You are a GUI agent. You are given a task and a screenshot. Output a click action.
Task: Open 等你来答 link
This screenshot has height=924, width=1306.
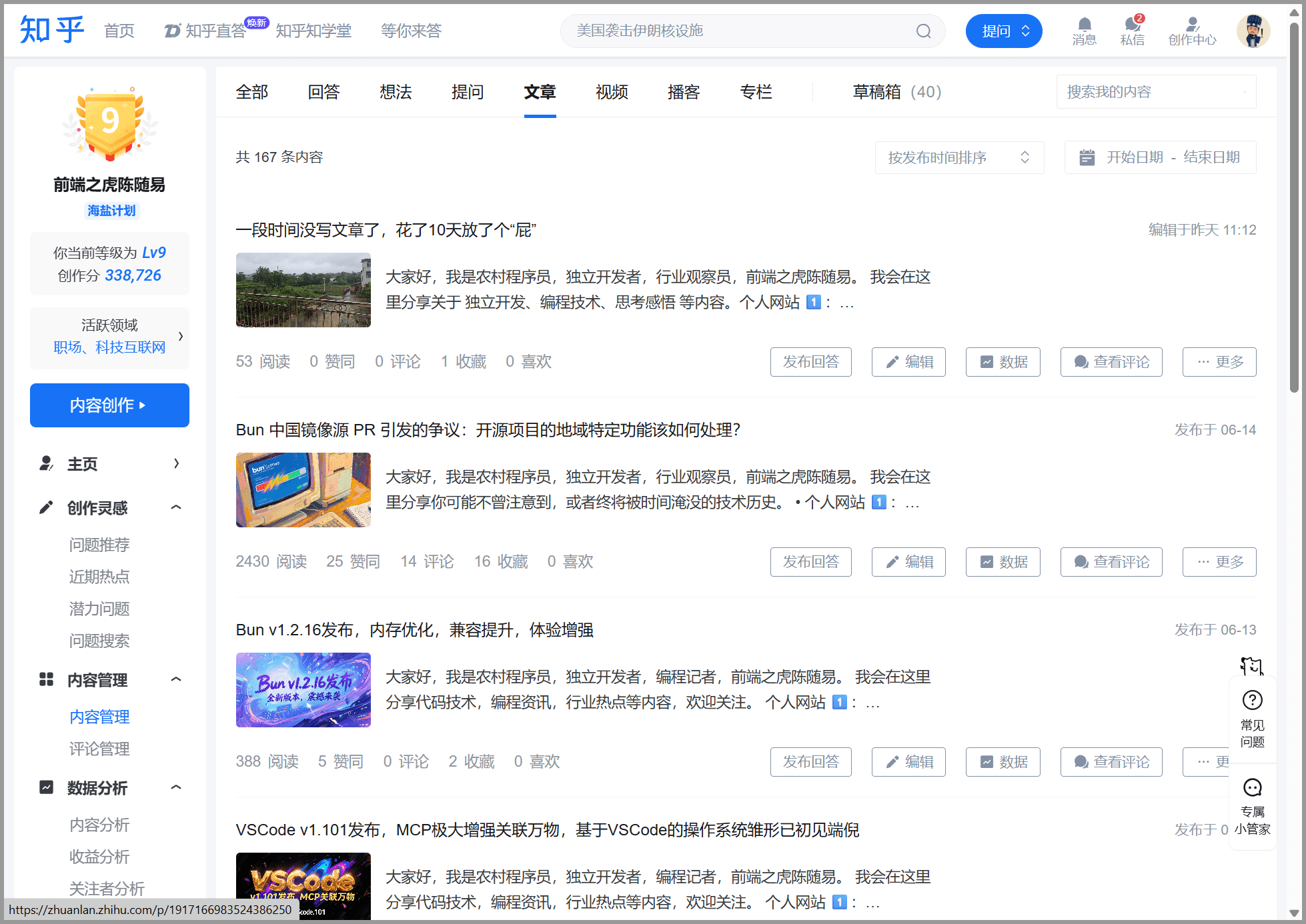[x=412, y=31]
